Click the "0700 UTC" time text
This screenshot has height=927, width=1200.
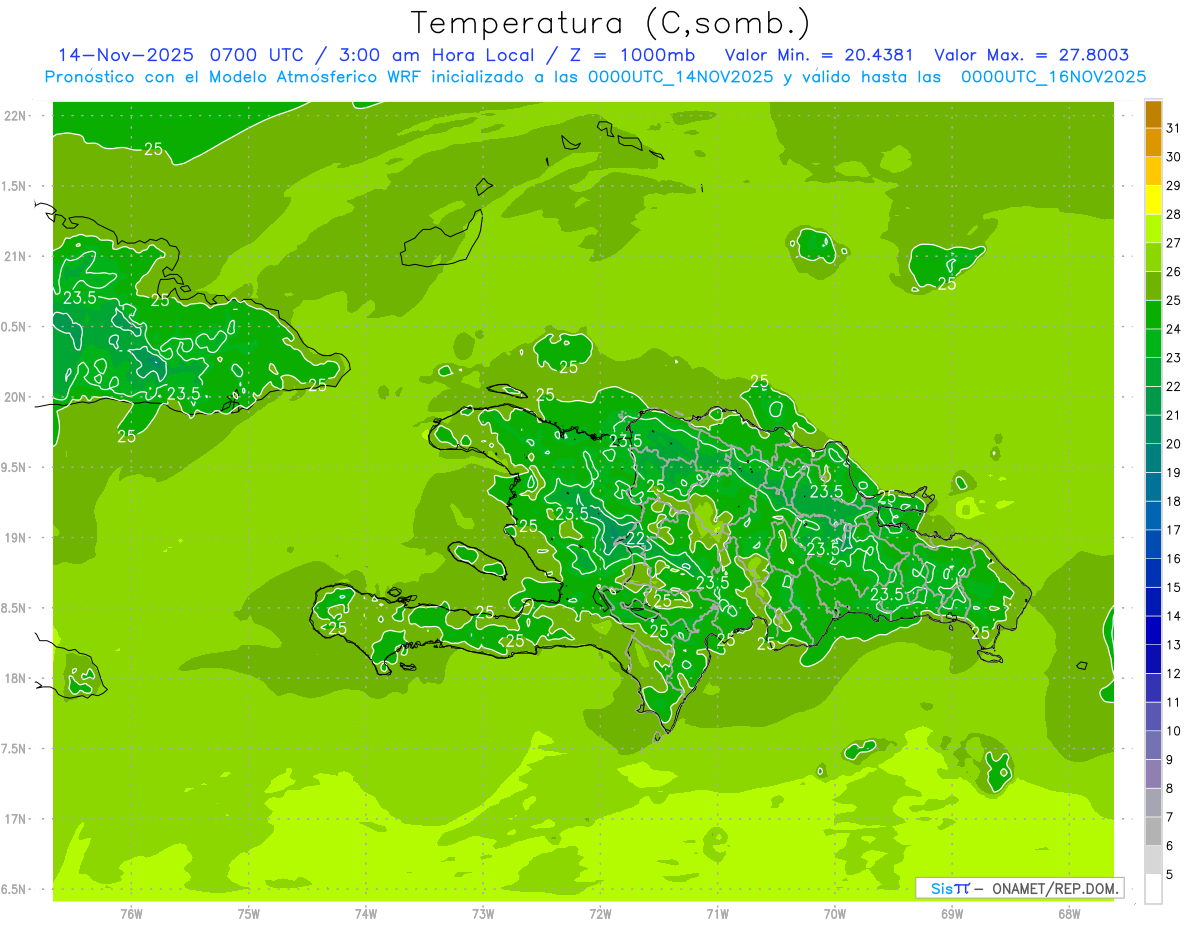click(255, 55)
